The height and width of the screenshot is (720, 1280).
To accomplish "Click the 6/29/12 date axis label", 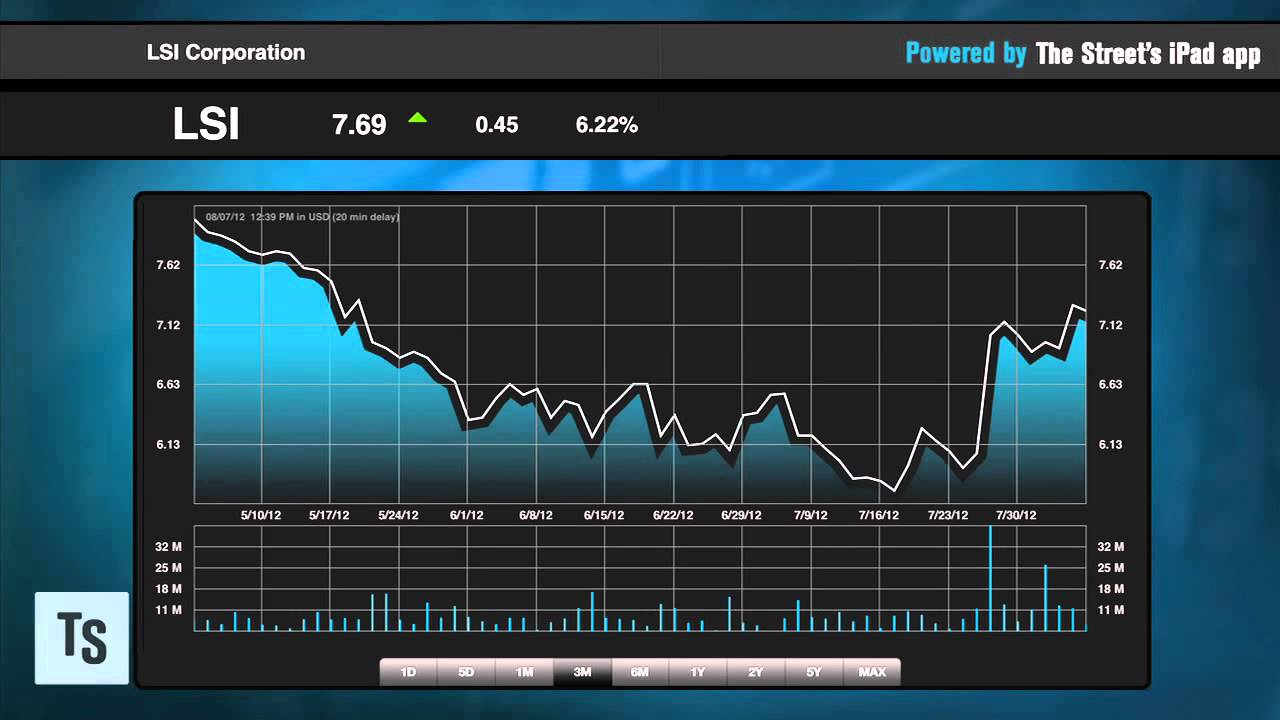I will 741,516.
